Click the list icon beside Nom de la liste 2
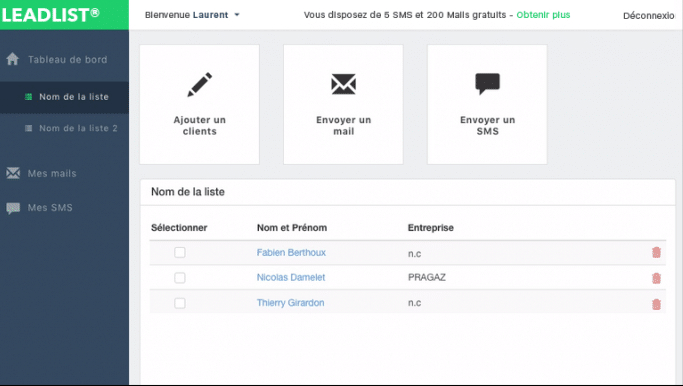The width and height of the screenshot is (683, 386). pos(28,128)
